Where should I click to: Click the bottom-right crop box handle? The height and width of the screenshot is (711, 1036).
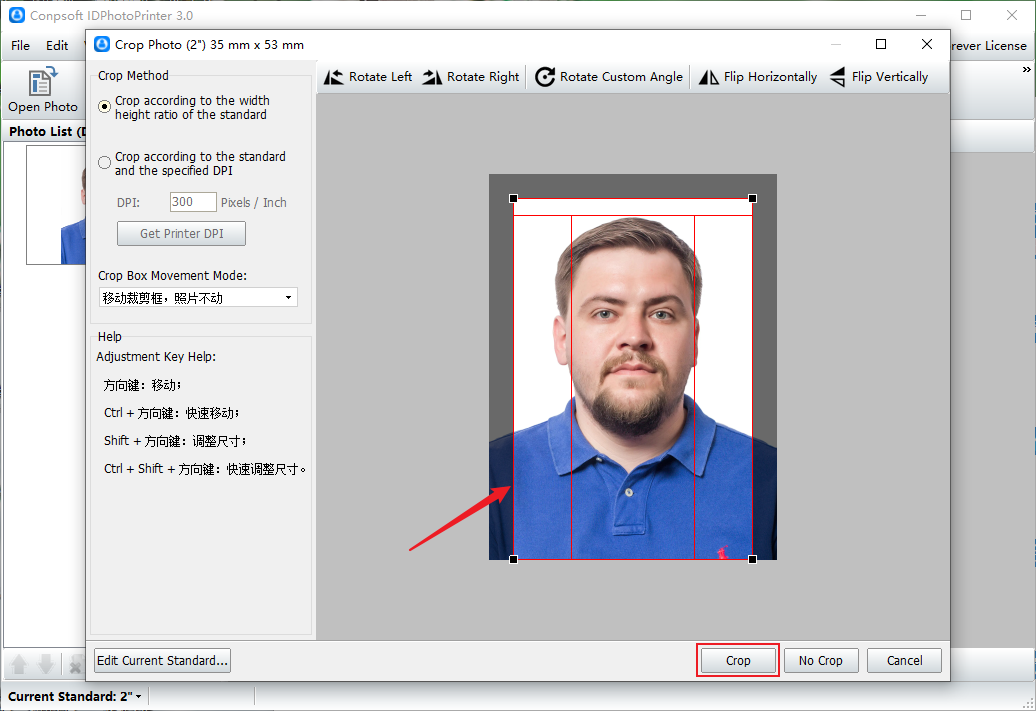pos(753,559)
